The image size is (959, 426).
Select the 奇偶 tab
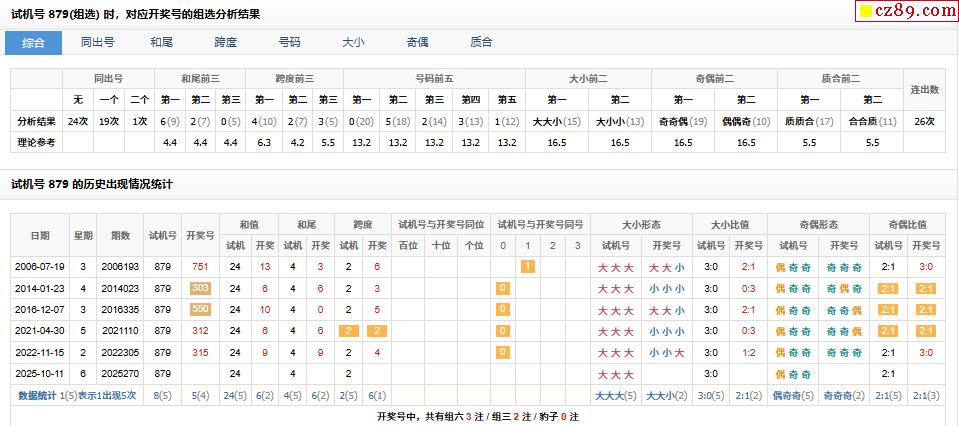coord(417,42)
